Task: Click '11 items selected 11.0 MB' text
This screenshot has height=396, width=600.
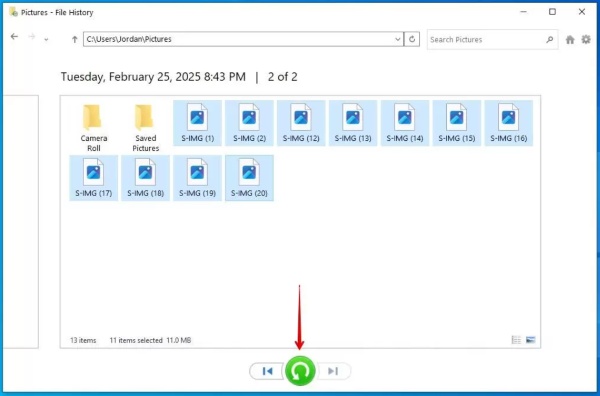Action: pos(150,340)
